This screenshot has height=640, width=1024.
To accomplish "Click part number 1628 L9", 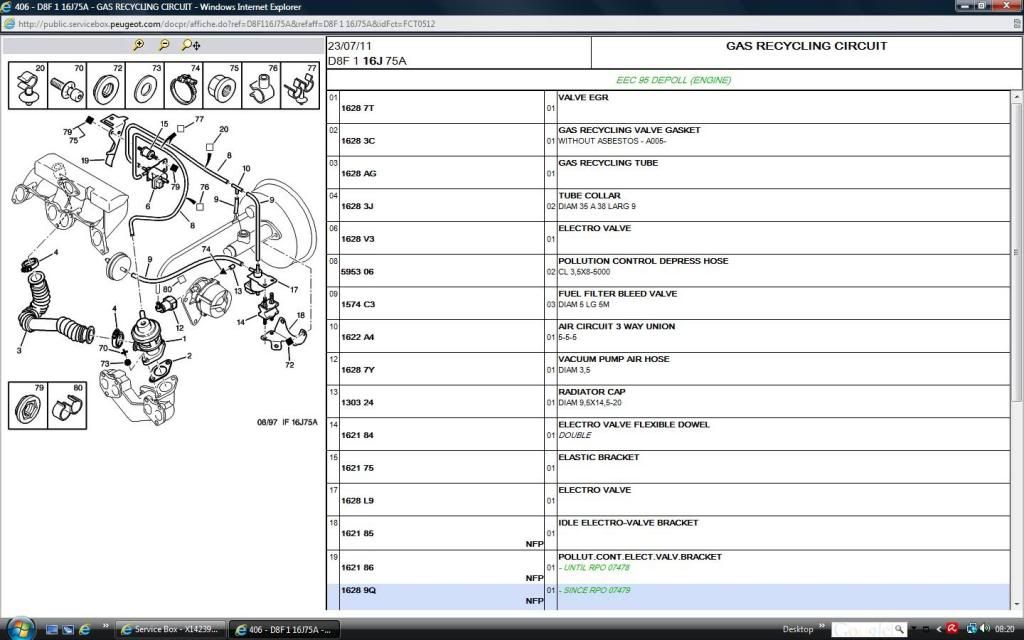I will pyautogui.click(x=357, y=501).
